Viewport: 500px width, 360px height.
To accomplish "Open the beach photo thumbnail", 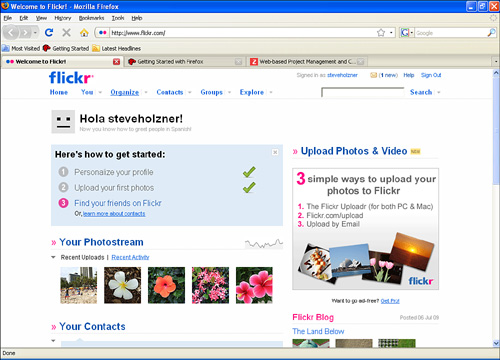I will click(x=79, y=285).
